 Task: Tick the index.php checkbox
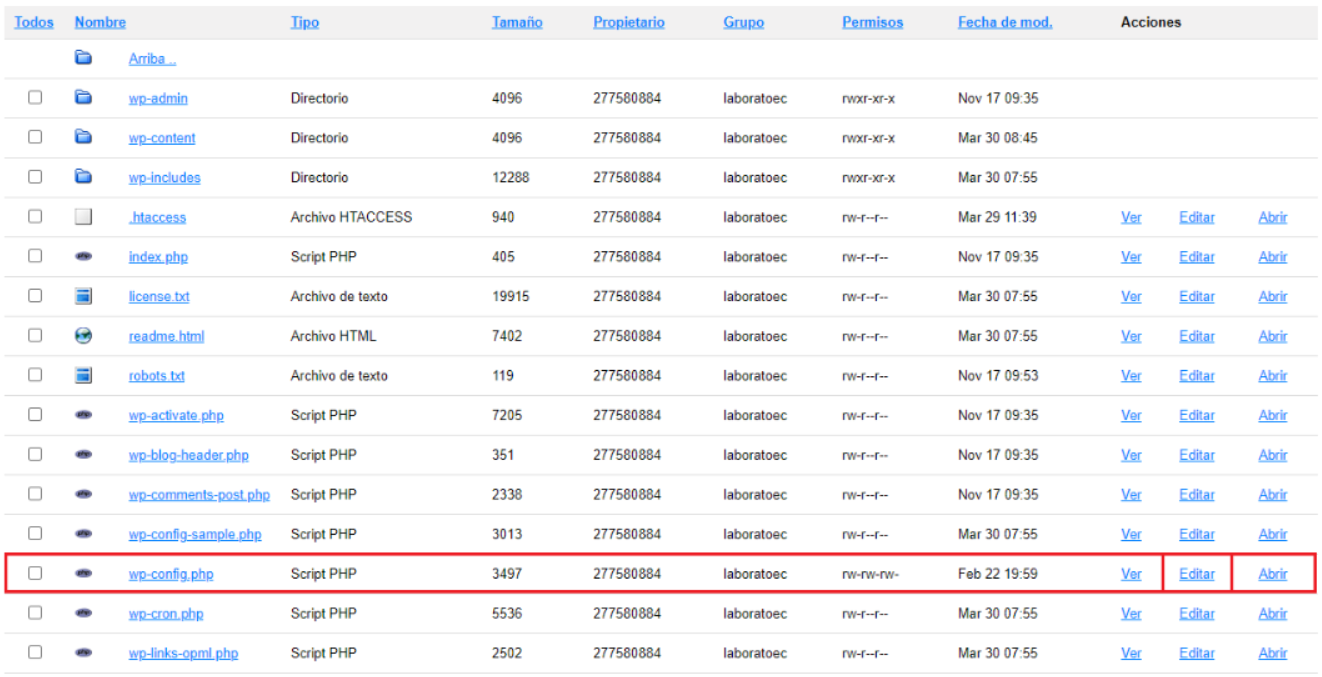[35, 256]
